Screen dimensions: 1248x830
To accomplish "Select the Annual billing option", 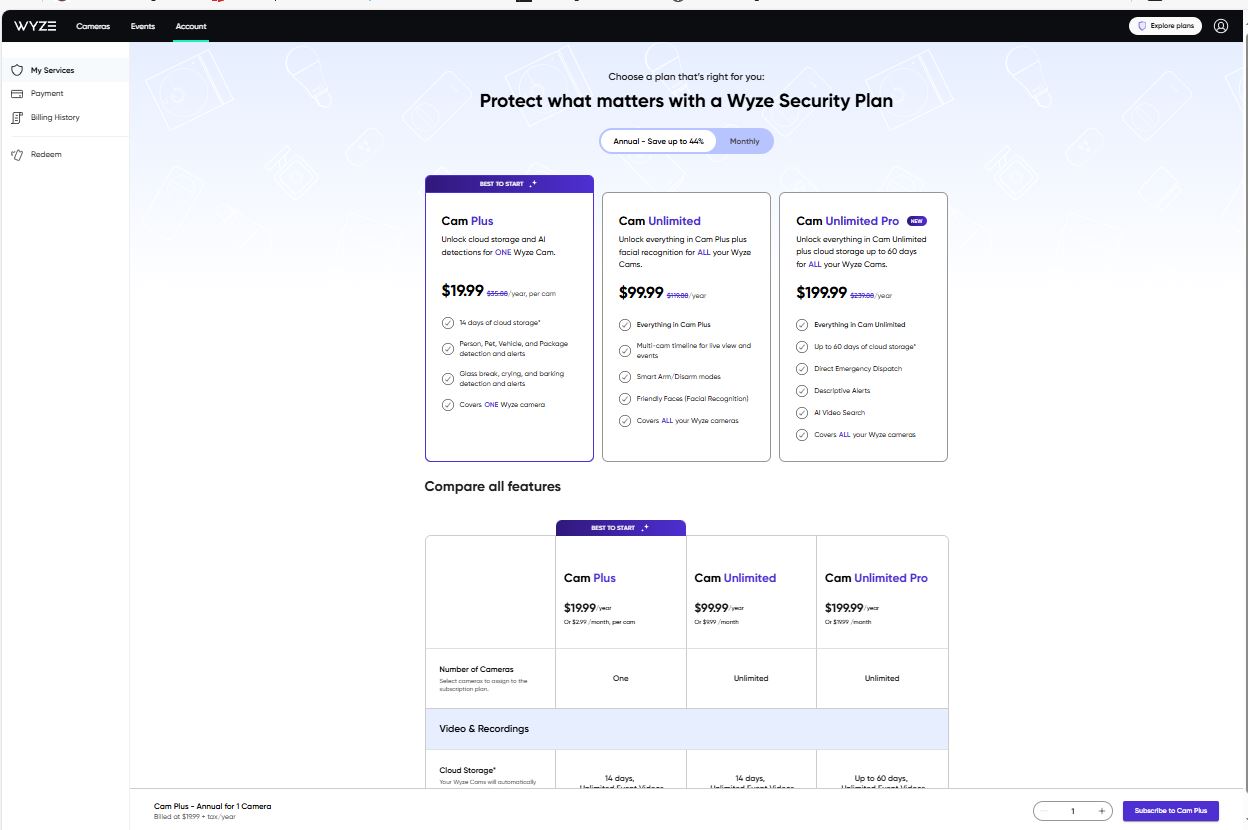I will (658, 142).
